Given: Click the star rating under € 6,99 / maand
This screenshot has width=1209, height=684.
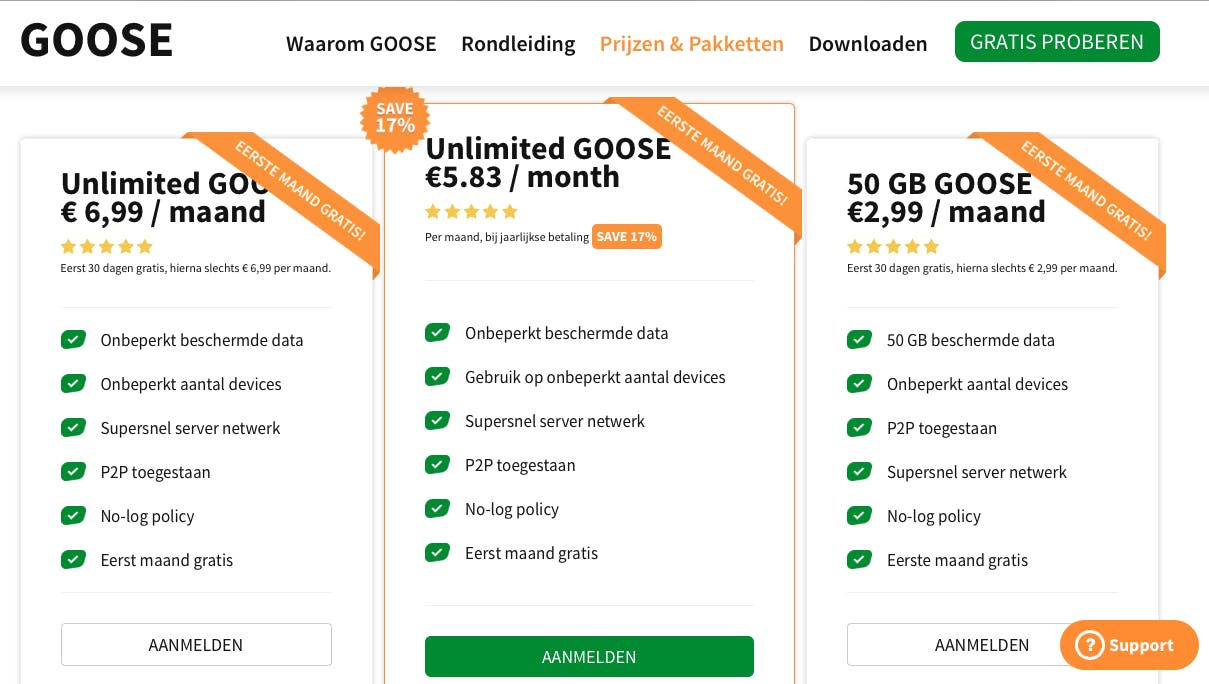Looking at the screenshot, I should coord(107,247).
